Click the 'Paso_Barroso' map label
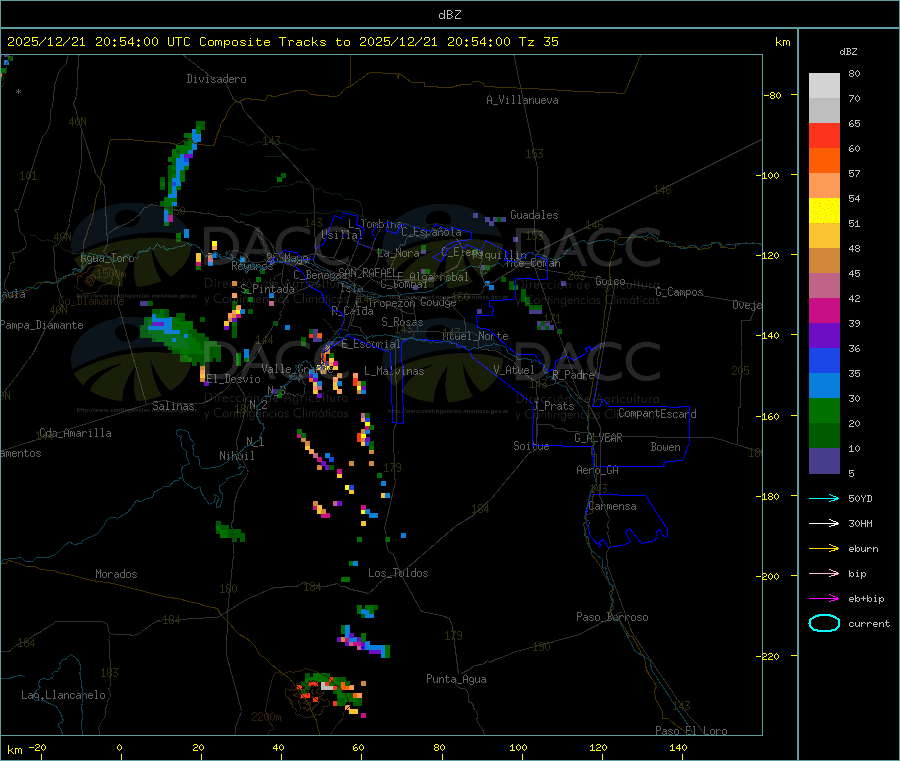900x761 pixels. pyautogui.click(x=612, y=617)
